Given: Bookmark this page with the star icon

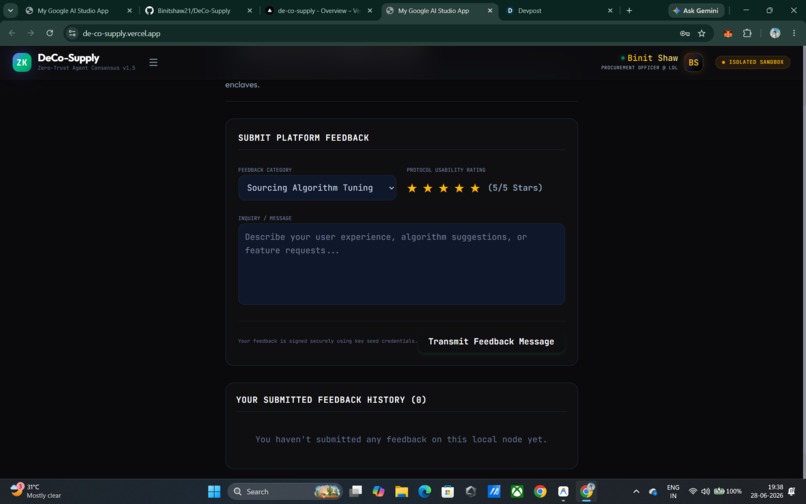Looking at the screenshot, I should [702, 33].
